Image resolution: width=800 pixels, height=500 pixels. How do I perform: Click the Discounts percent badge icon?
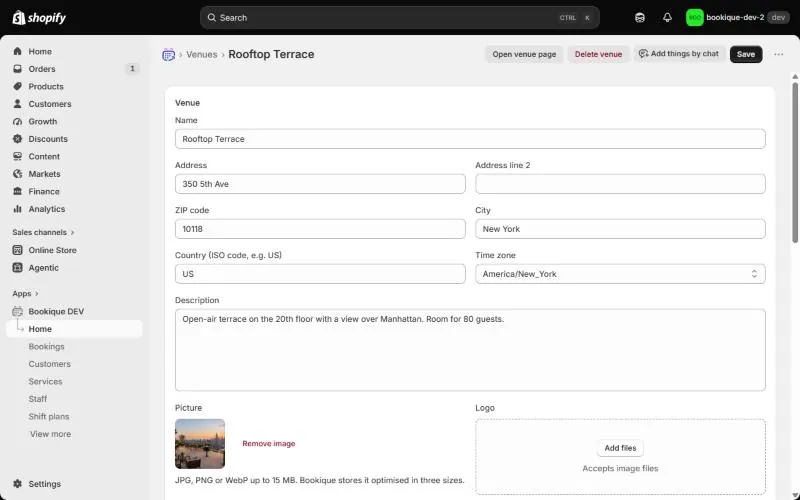point(18,139)
